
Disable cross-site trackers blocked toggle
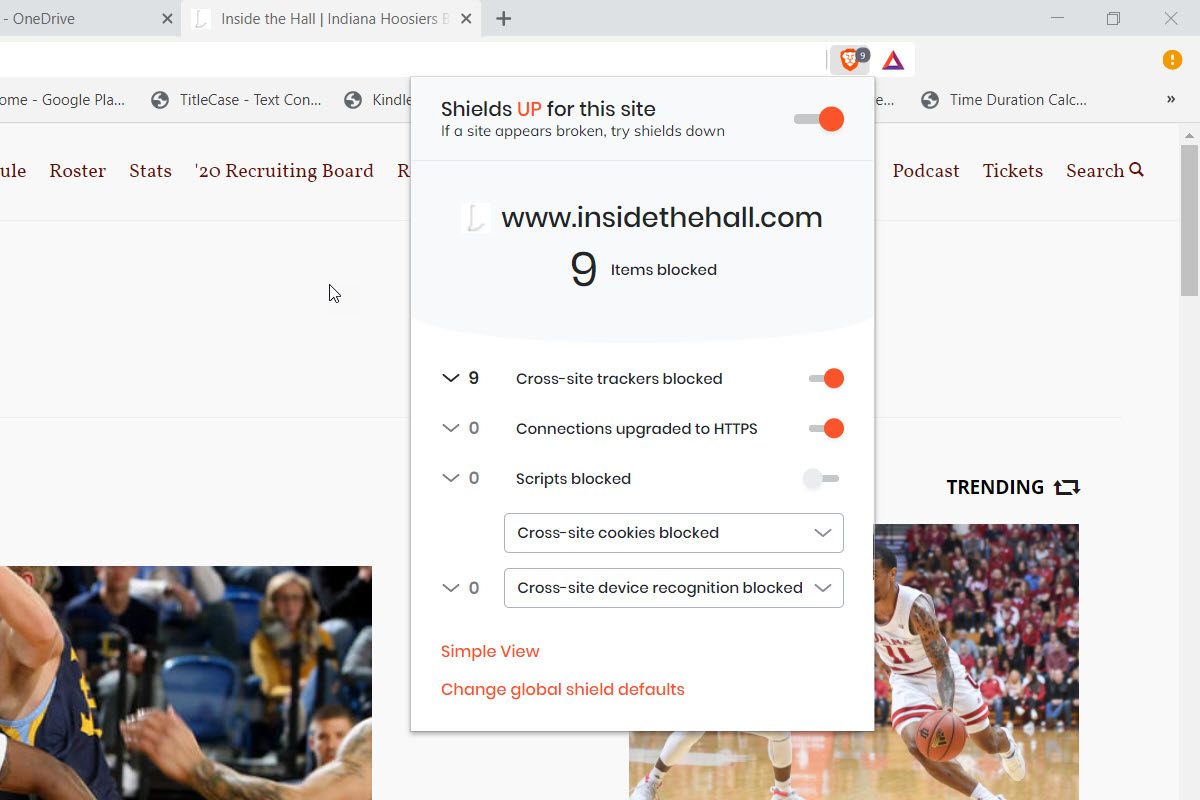pos(827,378)
